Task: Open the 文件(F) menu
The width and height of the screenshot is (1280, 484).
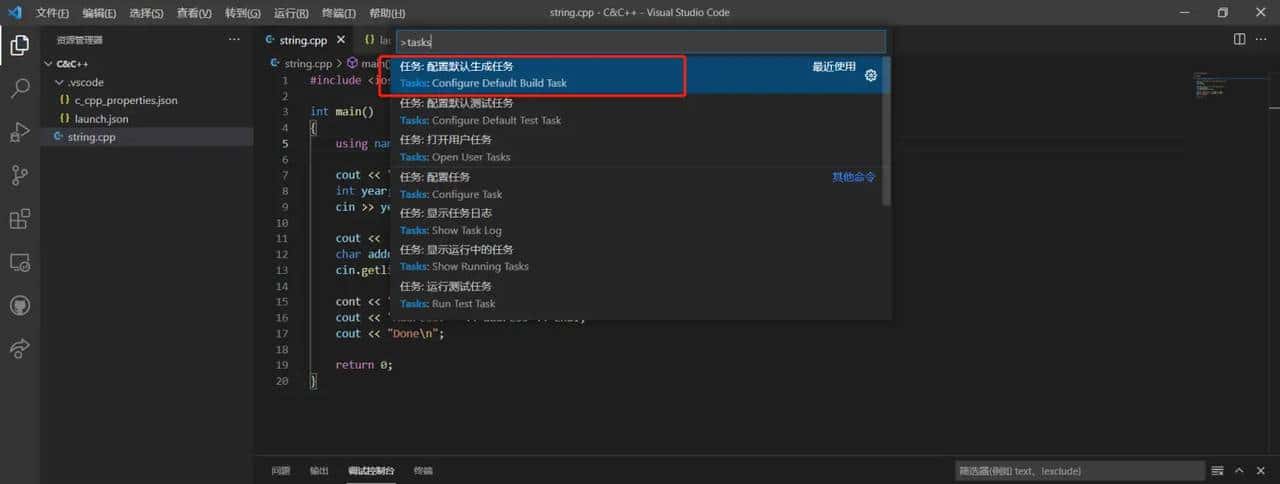Action: (x=52, y=13)
